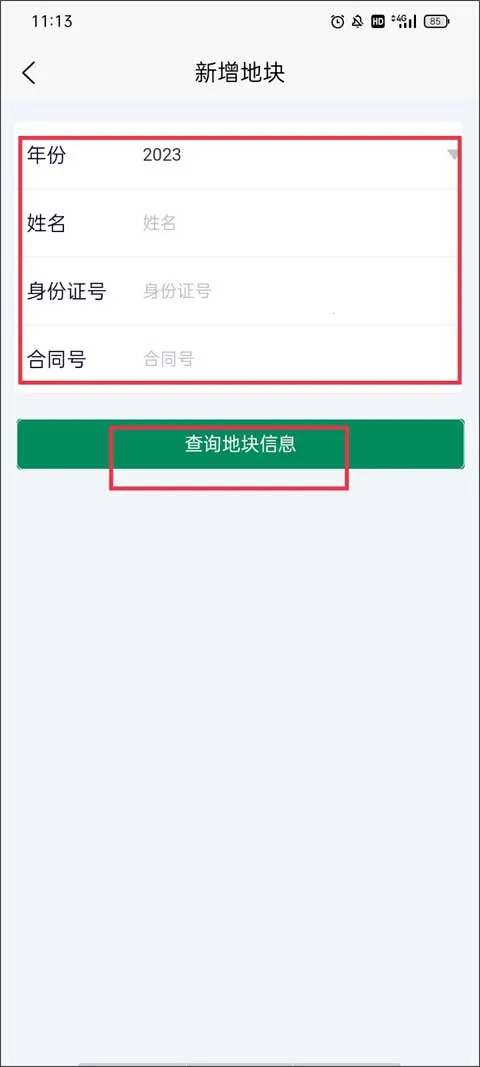Tap the 新增地块 page title

(x=240, y=73)
